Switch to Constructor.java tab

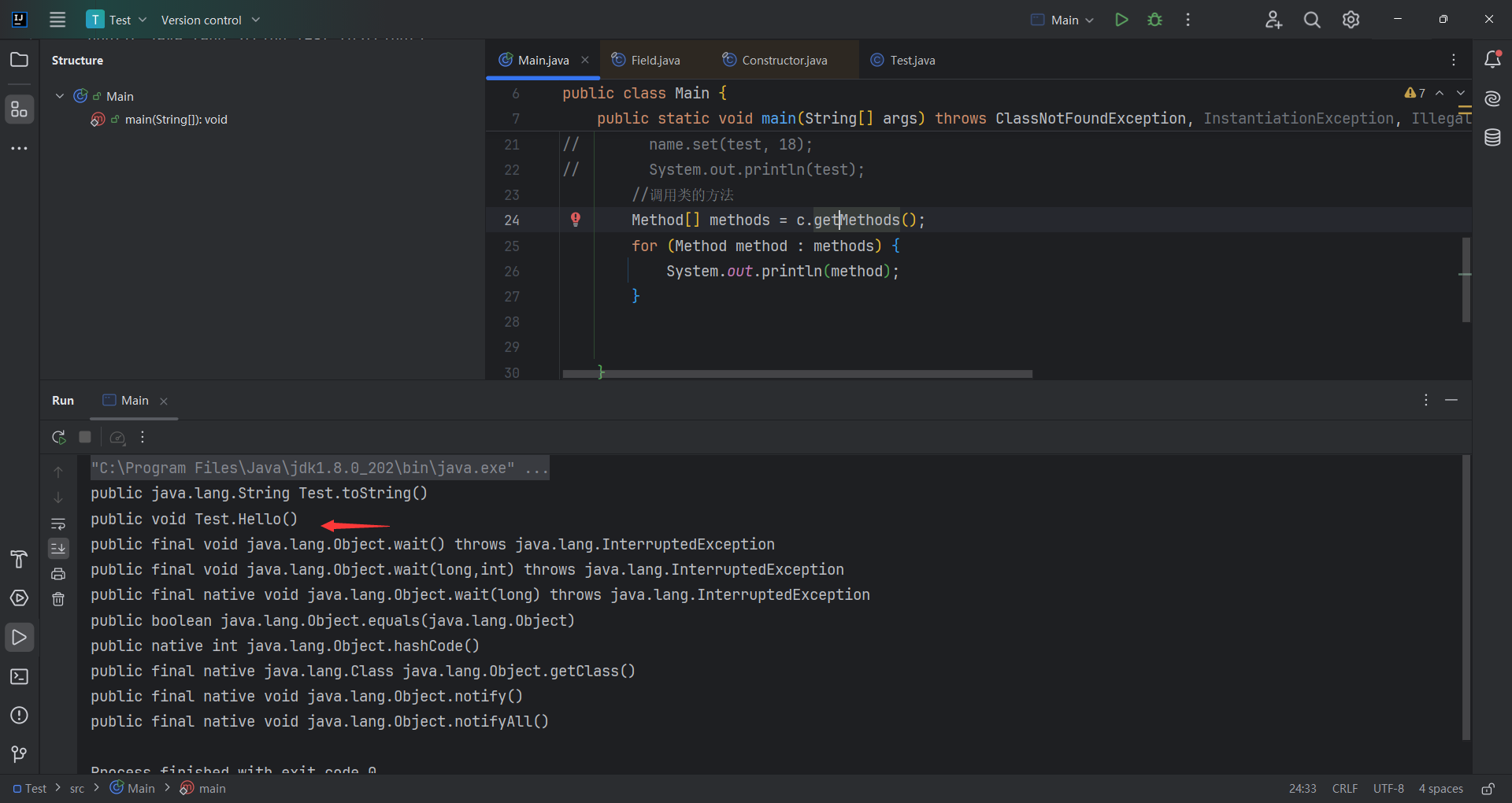tap(784, 60)
